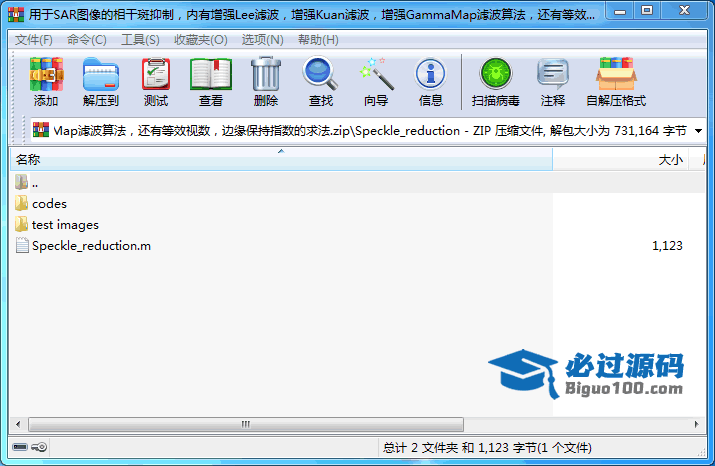Image resolution: width=715 pixels, height=466 pixels.
Task: Open the Comment (注释) icon
Action: click(x=553, y=74)
